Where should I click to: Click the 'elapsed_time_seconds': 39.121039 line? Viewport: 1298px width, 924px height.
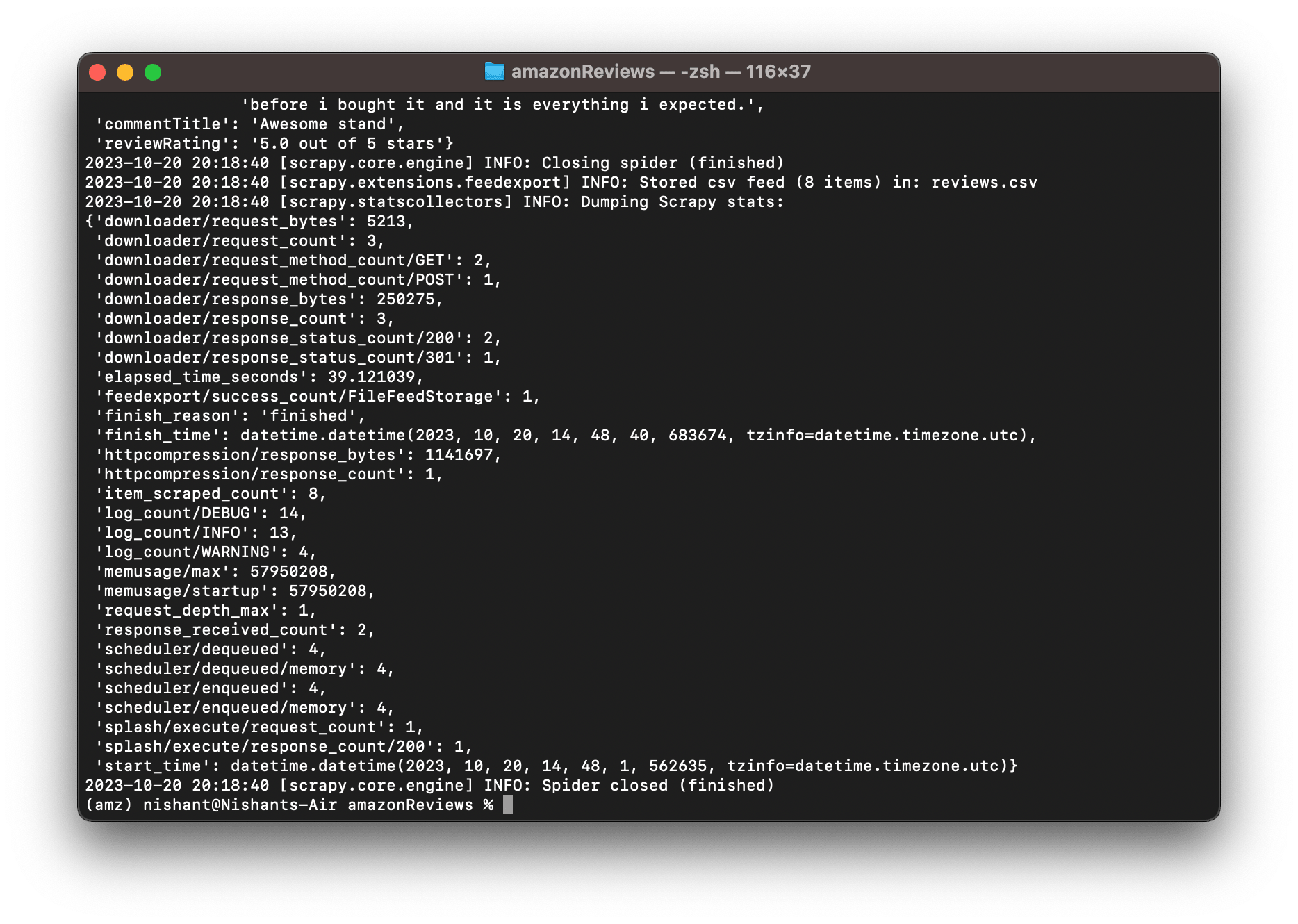(259, 377)
